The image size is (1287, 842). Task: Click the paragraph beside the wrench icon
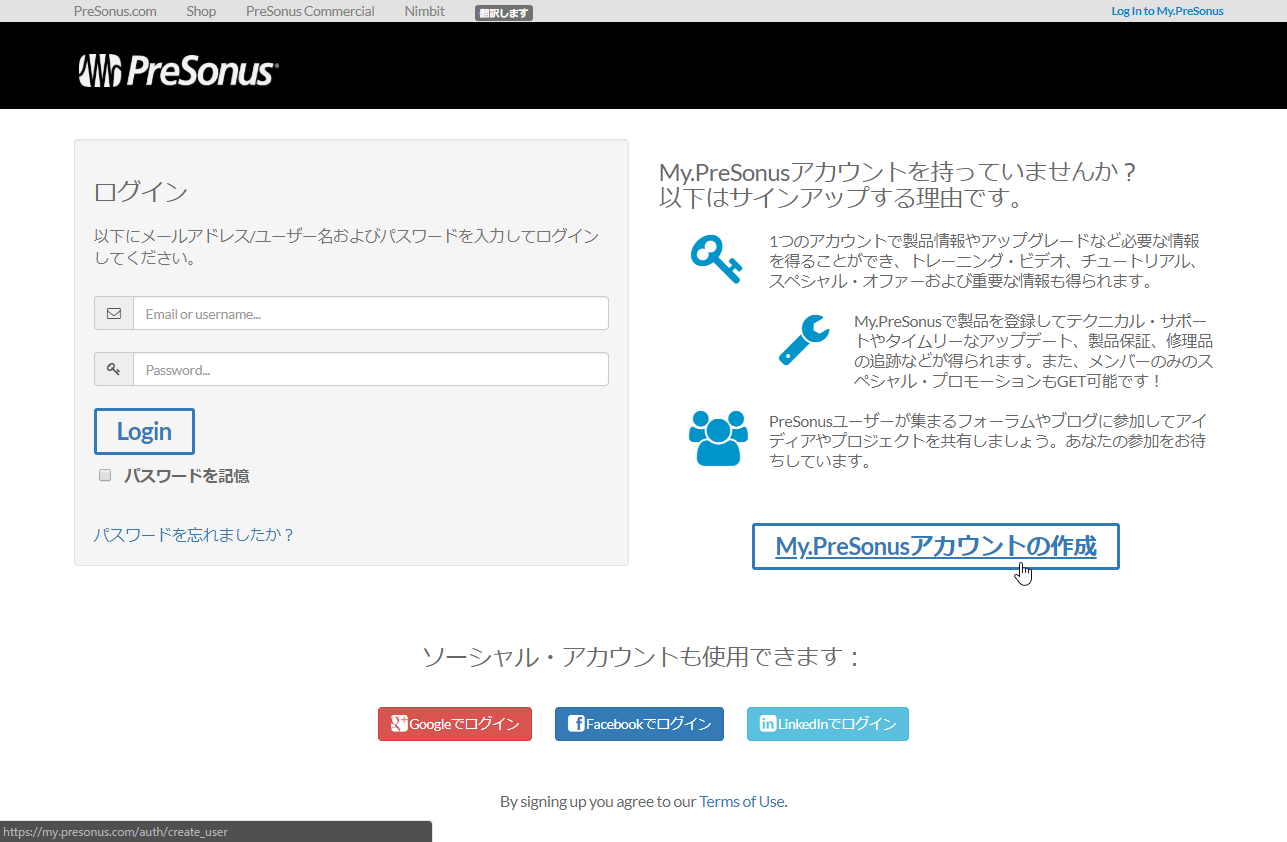tap(1034, 351)
